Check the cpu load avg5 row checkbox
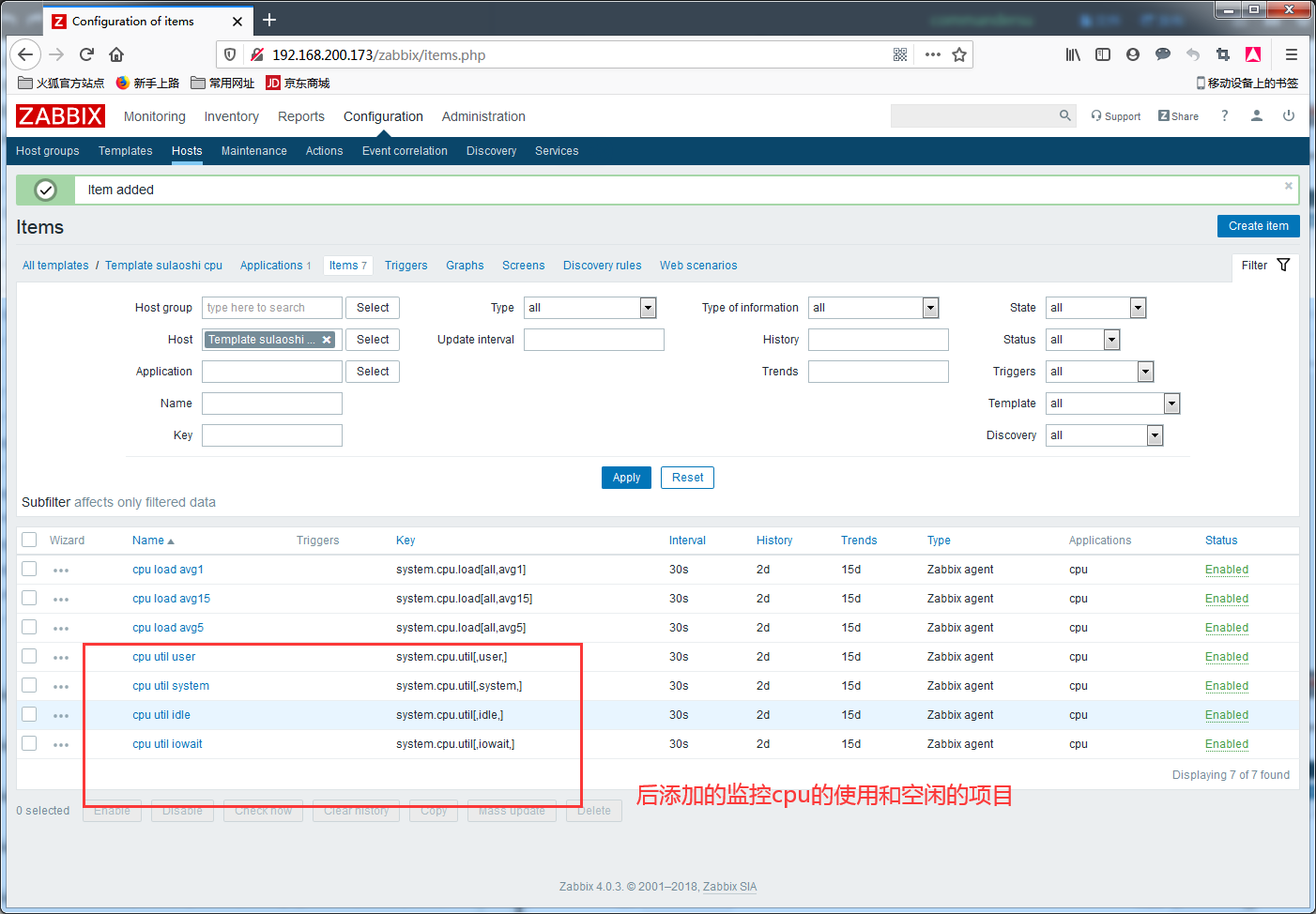The width and height of the screenshot is (1316, 914). (x=29, y=627)
